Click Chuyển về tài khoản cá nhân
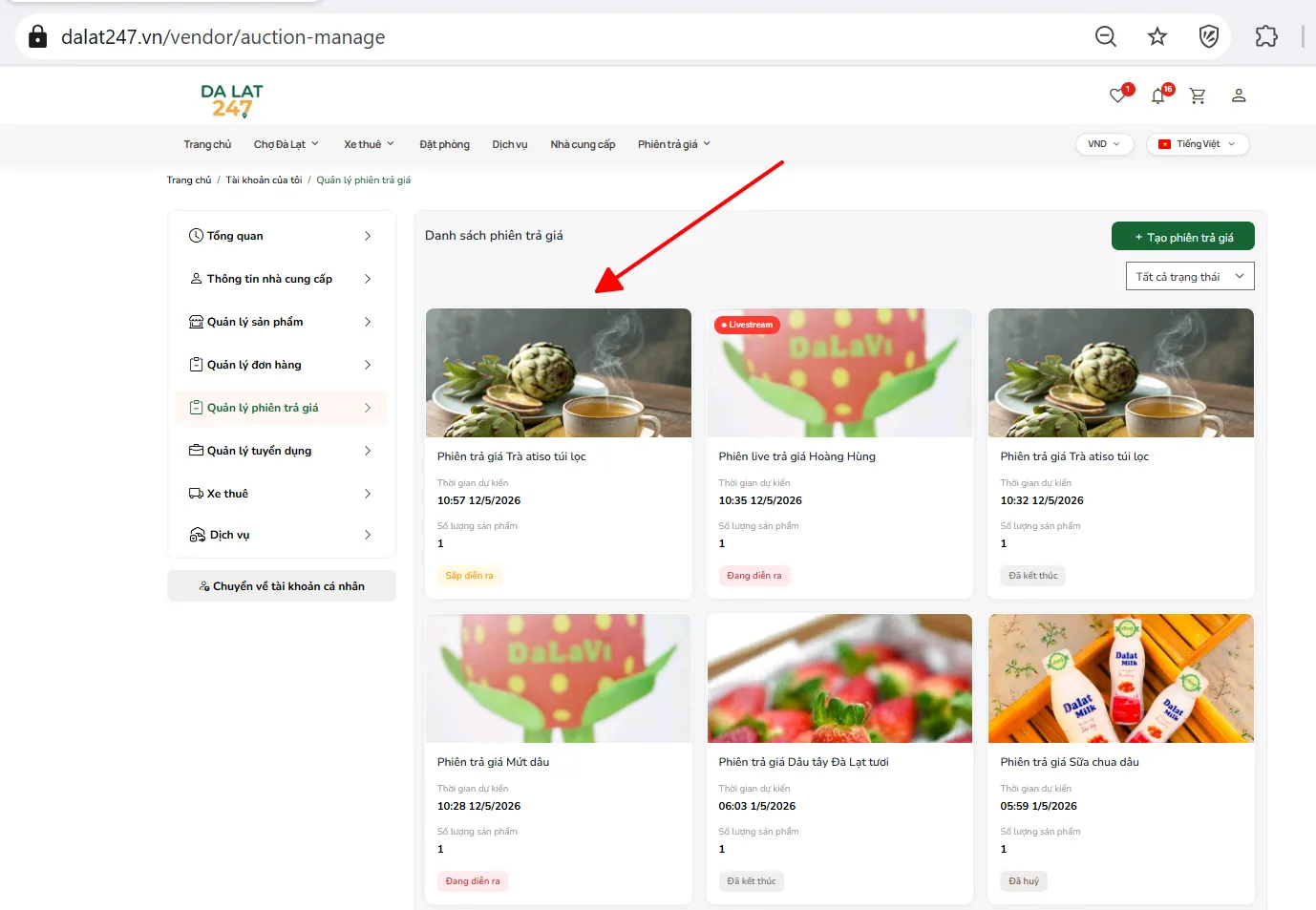Screen dimensions: 1316x910 click(282, 586)
